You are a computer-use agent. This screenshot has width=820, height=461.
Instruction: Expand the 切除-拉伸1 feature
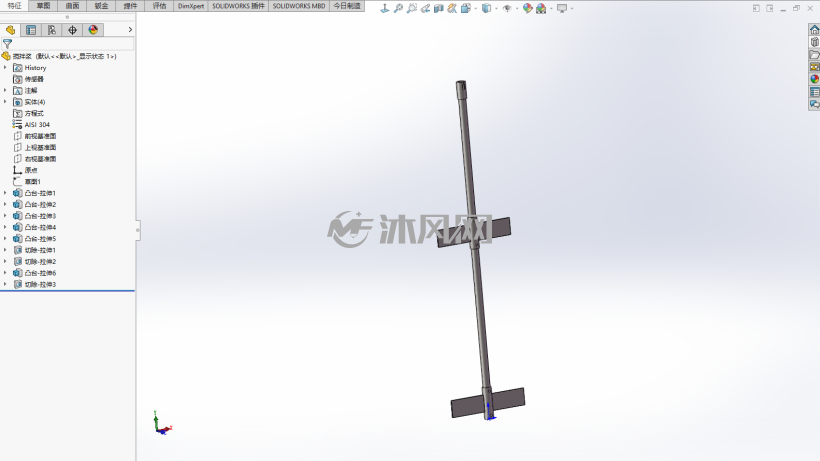point(5,250)
